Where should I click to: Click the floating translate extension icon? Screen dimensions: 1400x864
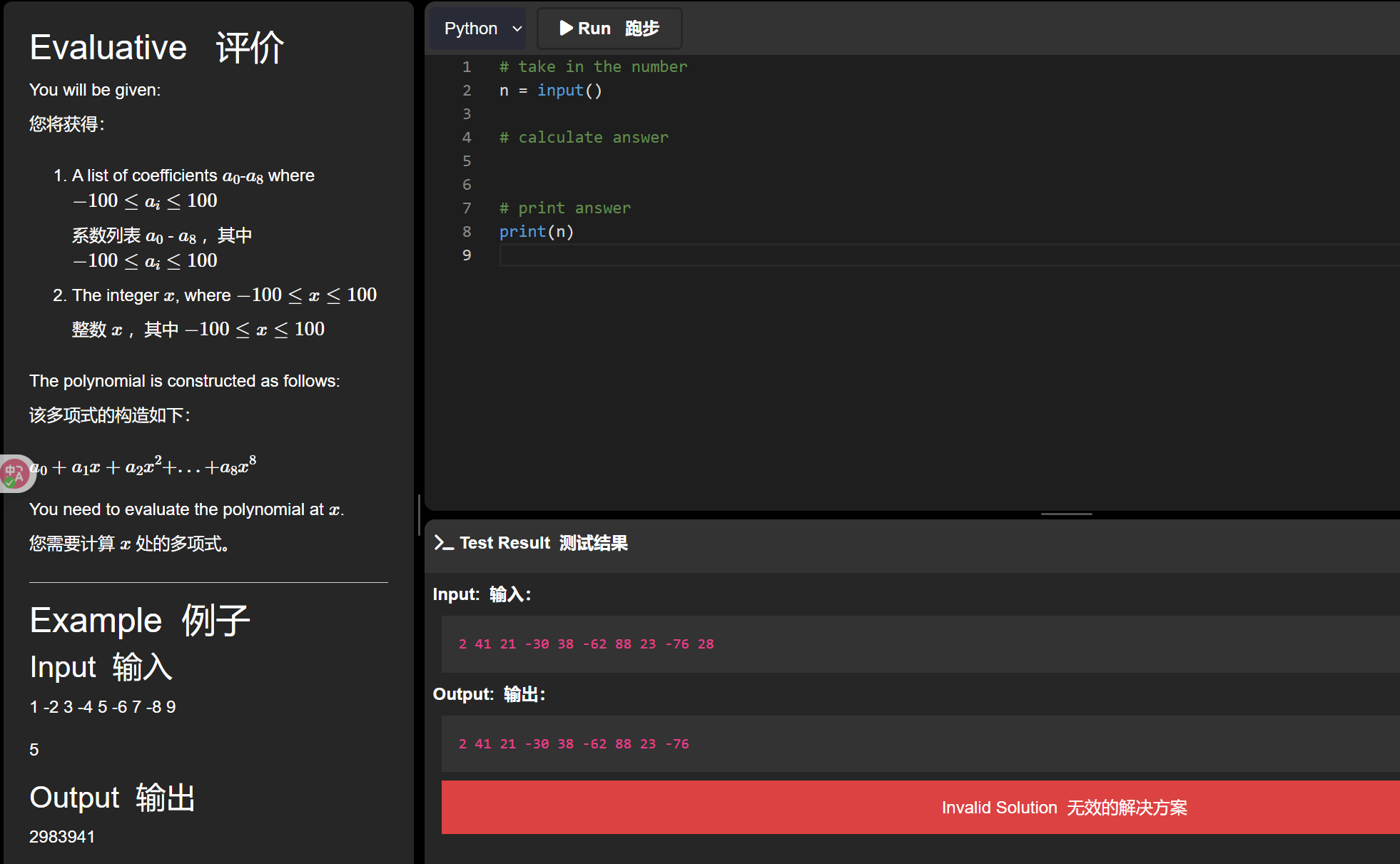14,473
